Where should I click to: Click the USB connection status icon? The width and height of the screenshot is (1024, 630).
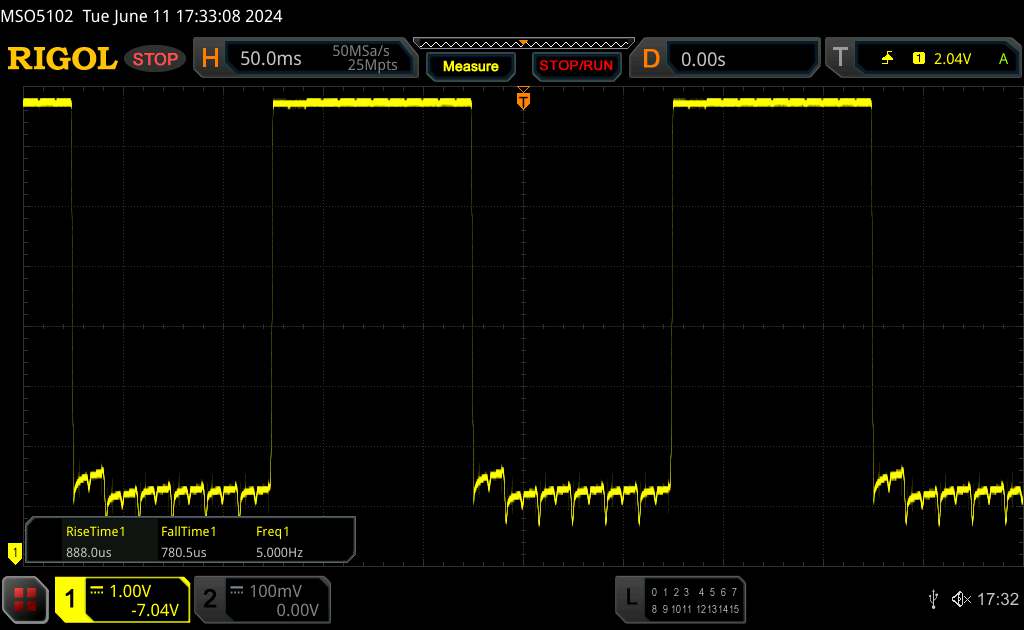pos(933,599)
